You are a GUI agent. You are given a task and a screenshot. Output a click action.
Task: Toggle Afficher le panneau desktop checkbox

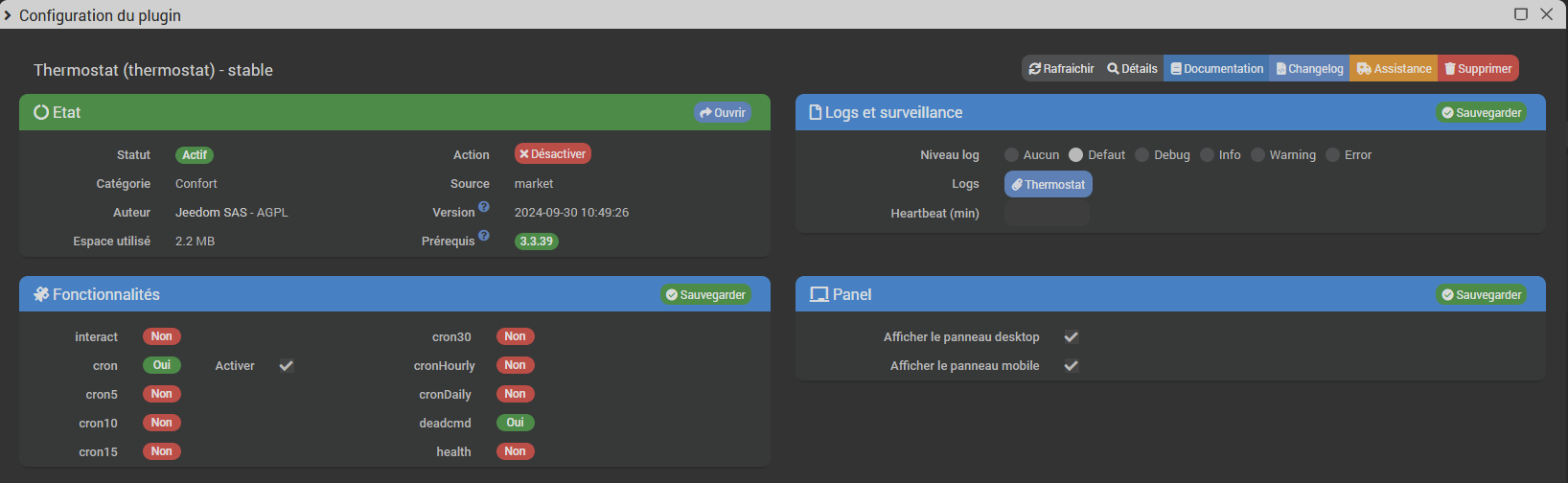[1072, 336]
